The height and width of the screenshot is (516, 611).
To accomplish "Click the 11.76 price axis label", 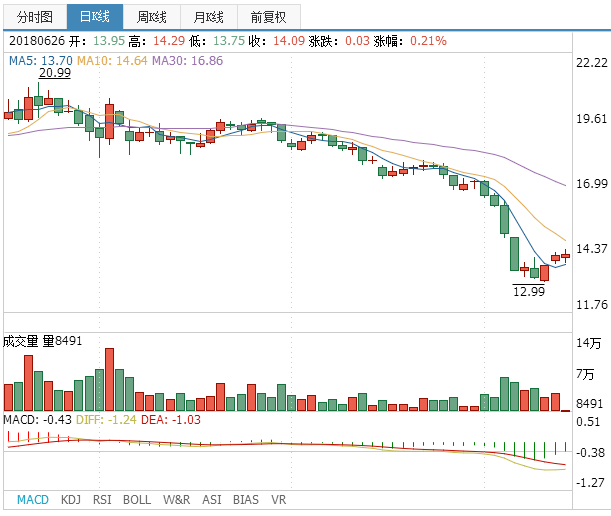I will click(x=592, y=304).
